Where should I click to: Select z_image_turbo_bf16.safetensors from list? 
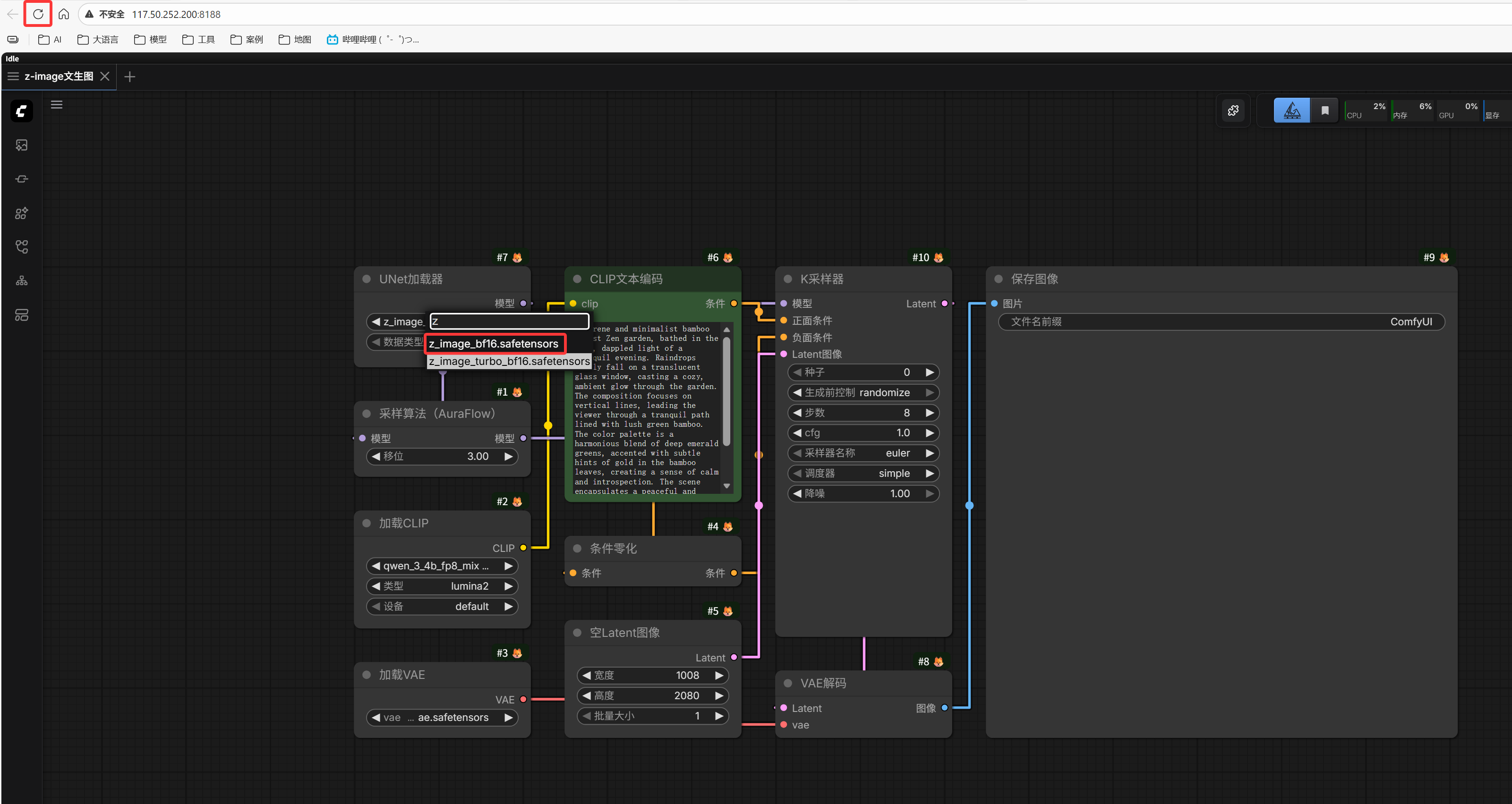[x=508, y=362]
